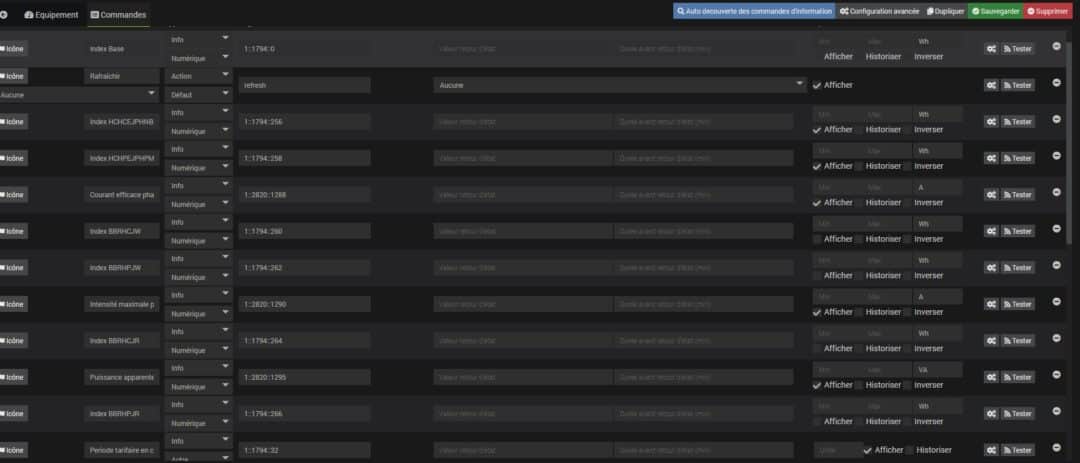1080x463 pixels.
Task: Click the refresh text field in Rafraichir row
Action: point(304,85)
